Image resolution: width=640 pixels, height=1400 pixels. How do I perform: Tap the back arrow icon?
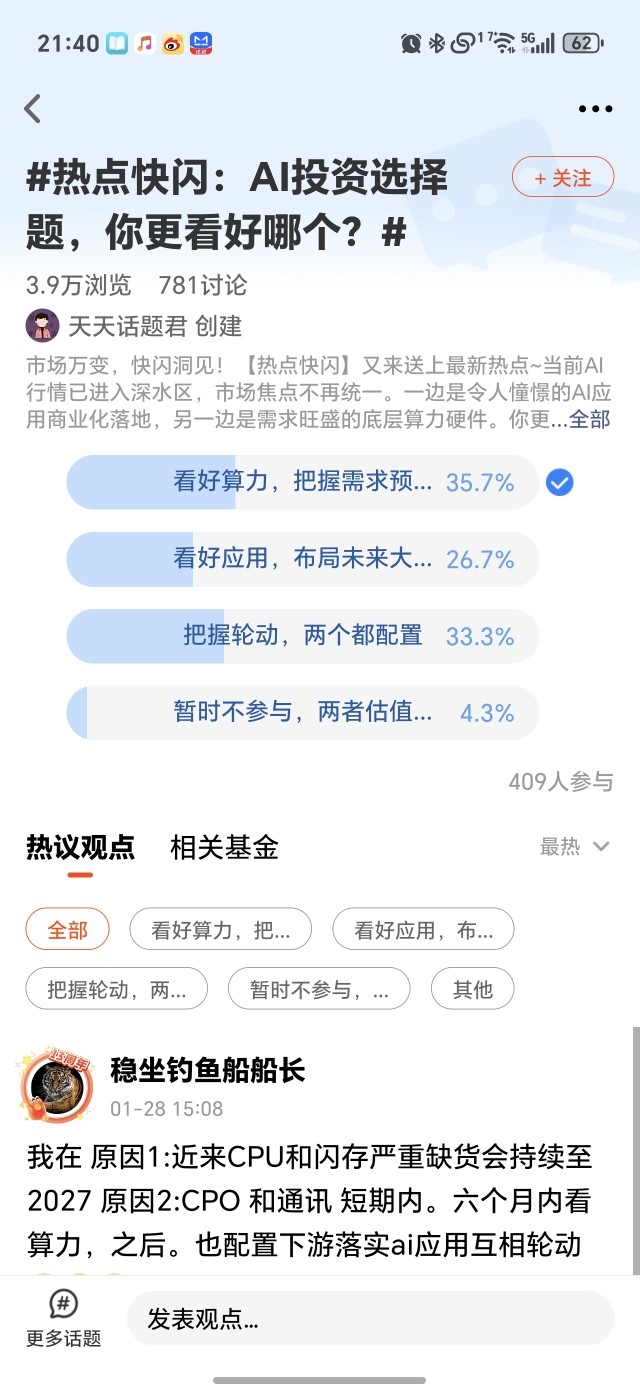tap(33, 109)
